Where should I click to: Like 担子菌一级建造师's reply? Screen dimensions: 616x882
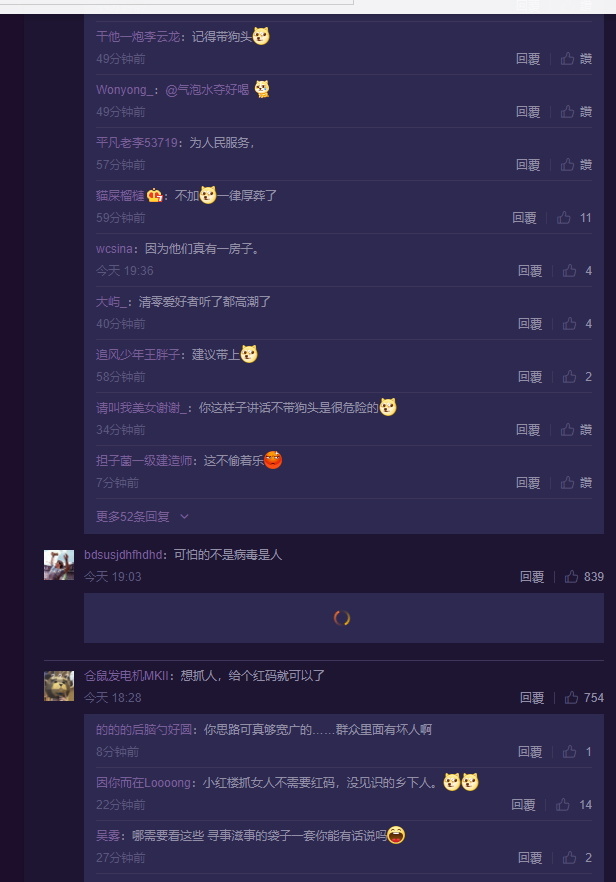(576, 483)
